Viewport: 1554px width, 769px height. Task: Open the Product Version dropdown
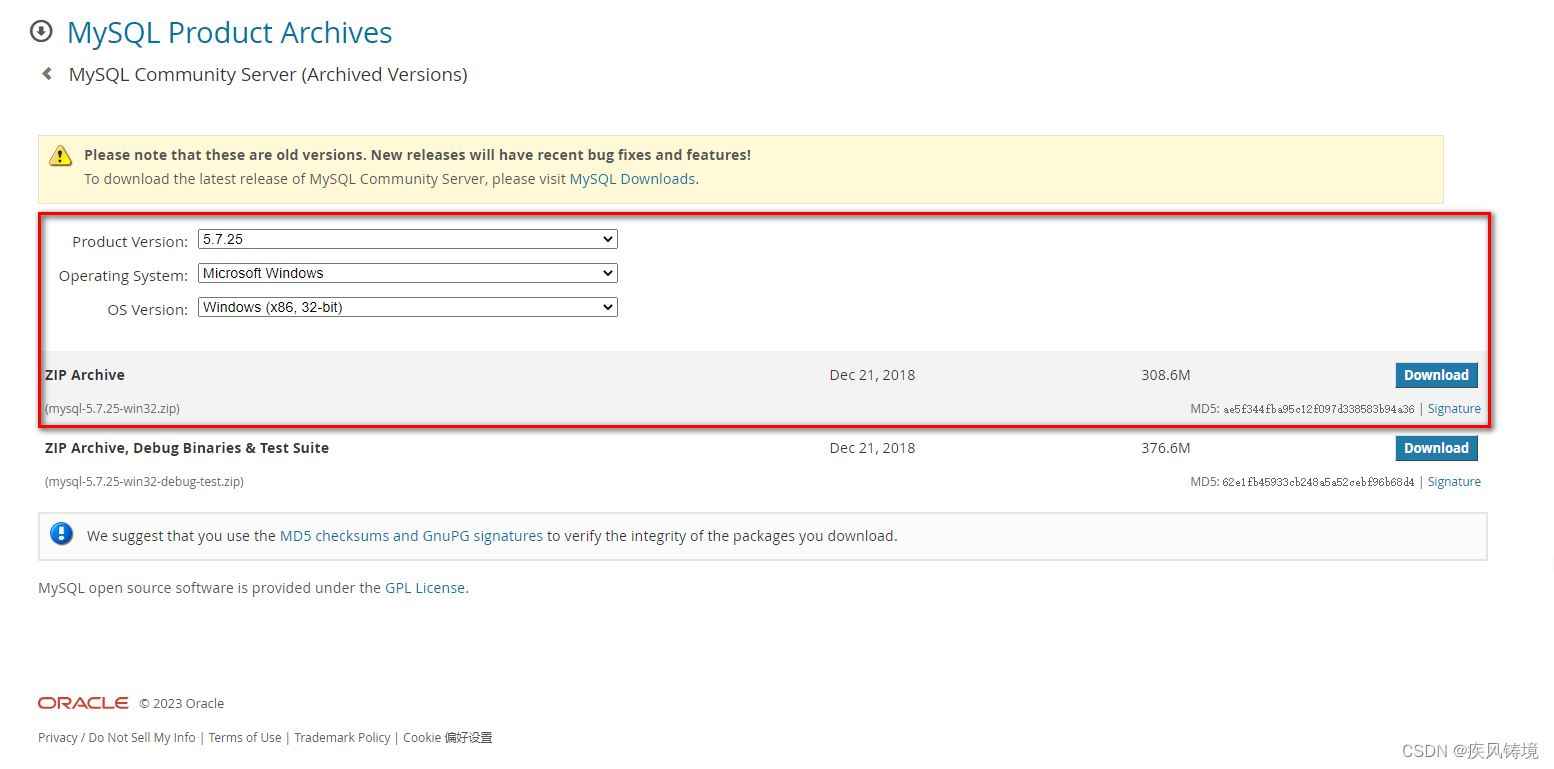point(408,239)
